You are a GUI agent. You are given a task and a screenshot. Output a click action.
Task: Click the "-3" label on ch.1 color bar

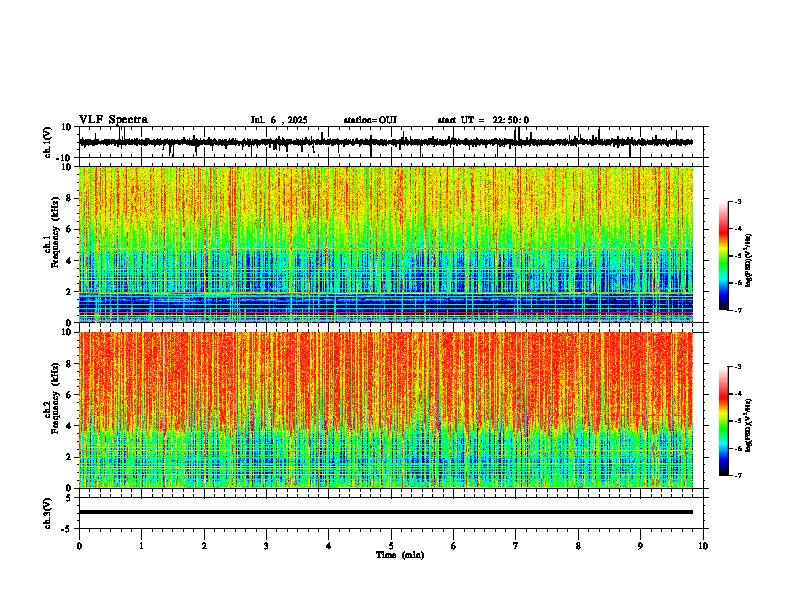point(738,202)
